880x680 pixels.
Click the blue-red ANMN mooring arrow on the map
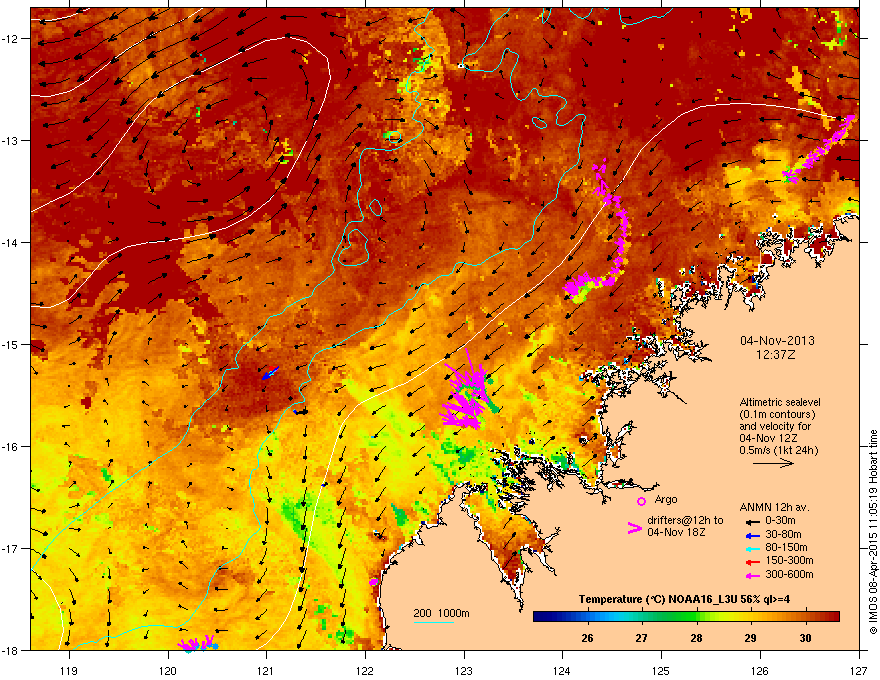[270, 372]
